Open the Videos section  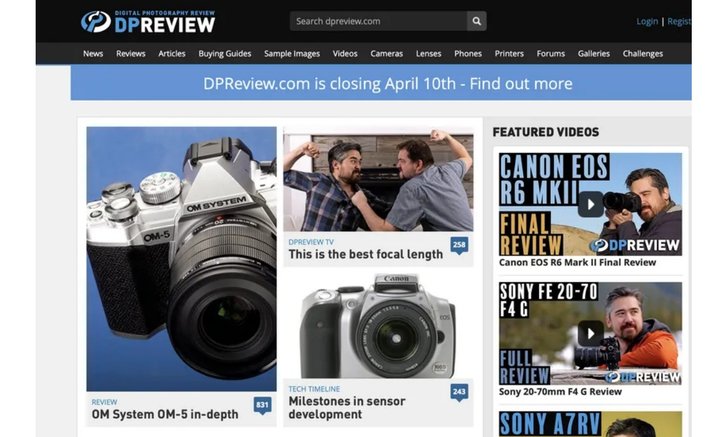pyautogui.click(x=345, y=53)
